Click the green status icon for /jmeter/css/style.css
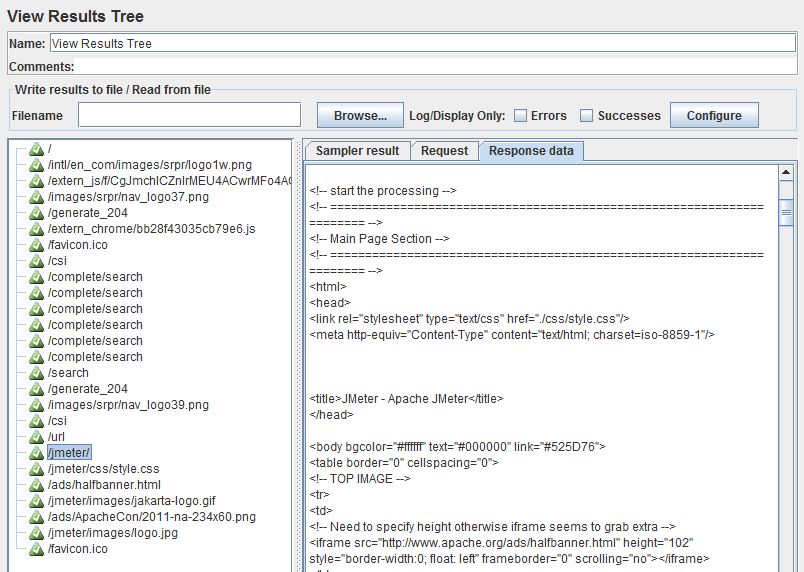Screen dimensions: 804x572 (37, 469)
